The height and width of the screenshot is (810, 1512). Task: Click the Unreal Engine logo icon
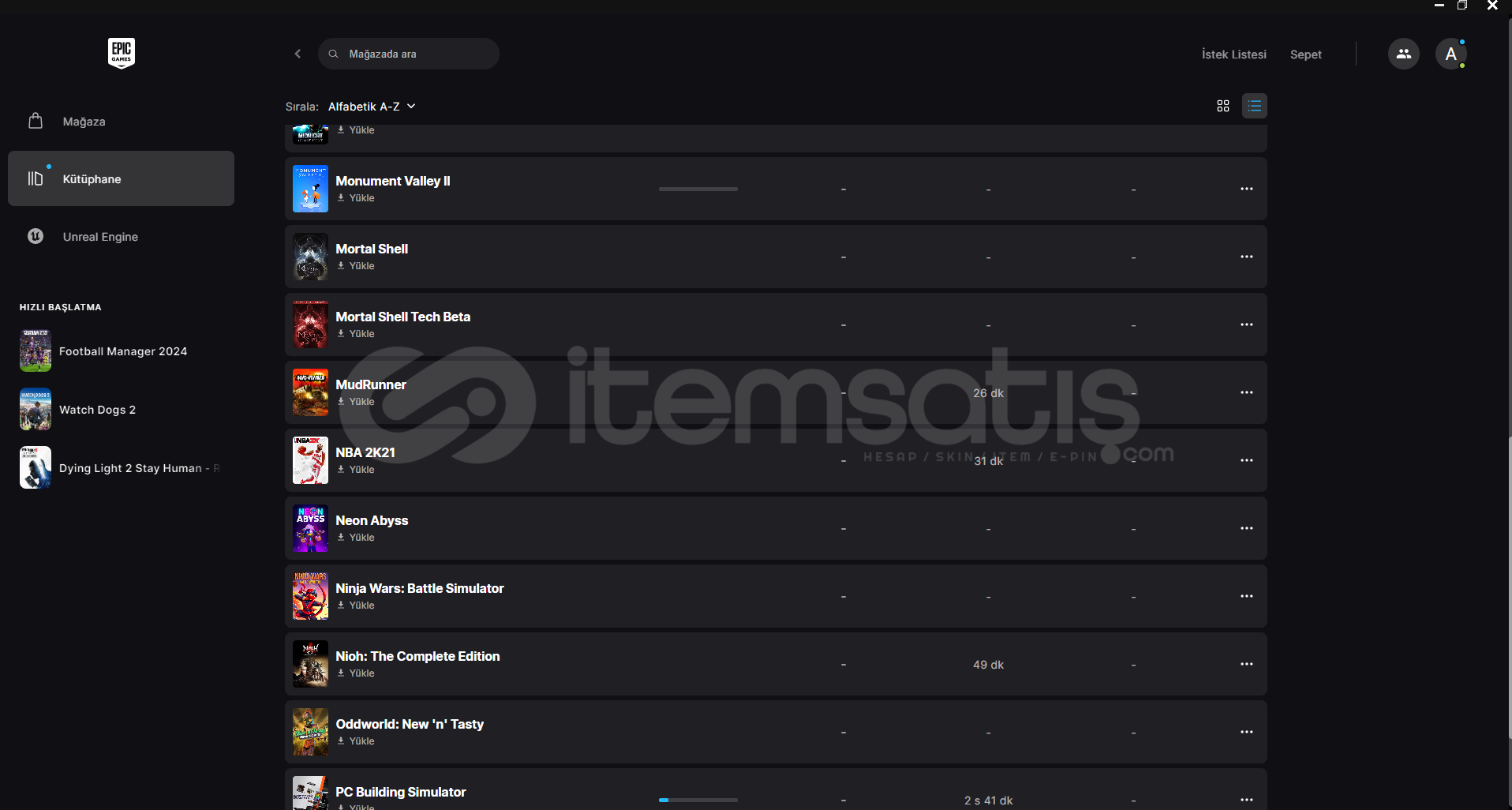(x=36, y=236)
